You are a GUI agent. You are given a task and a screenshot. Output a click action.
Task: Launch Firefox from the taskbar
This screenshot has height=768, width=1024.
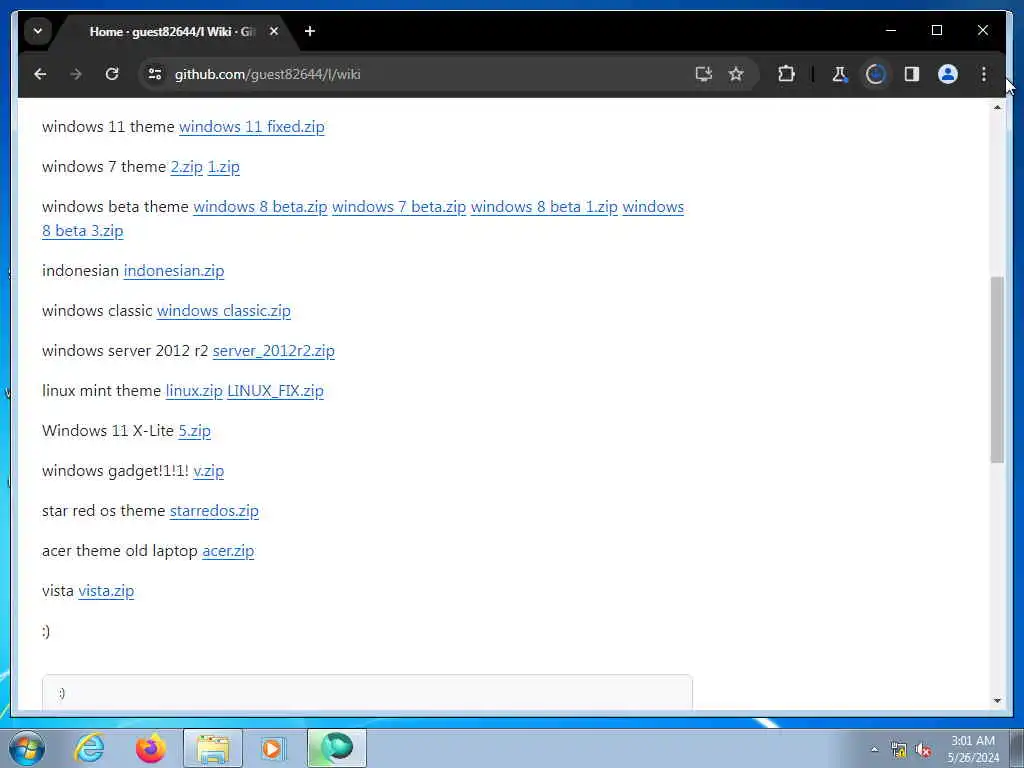151,748
